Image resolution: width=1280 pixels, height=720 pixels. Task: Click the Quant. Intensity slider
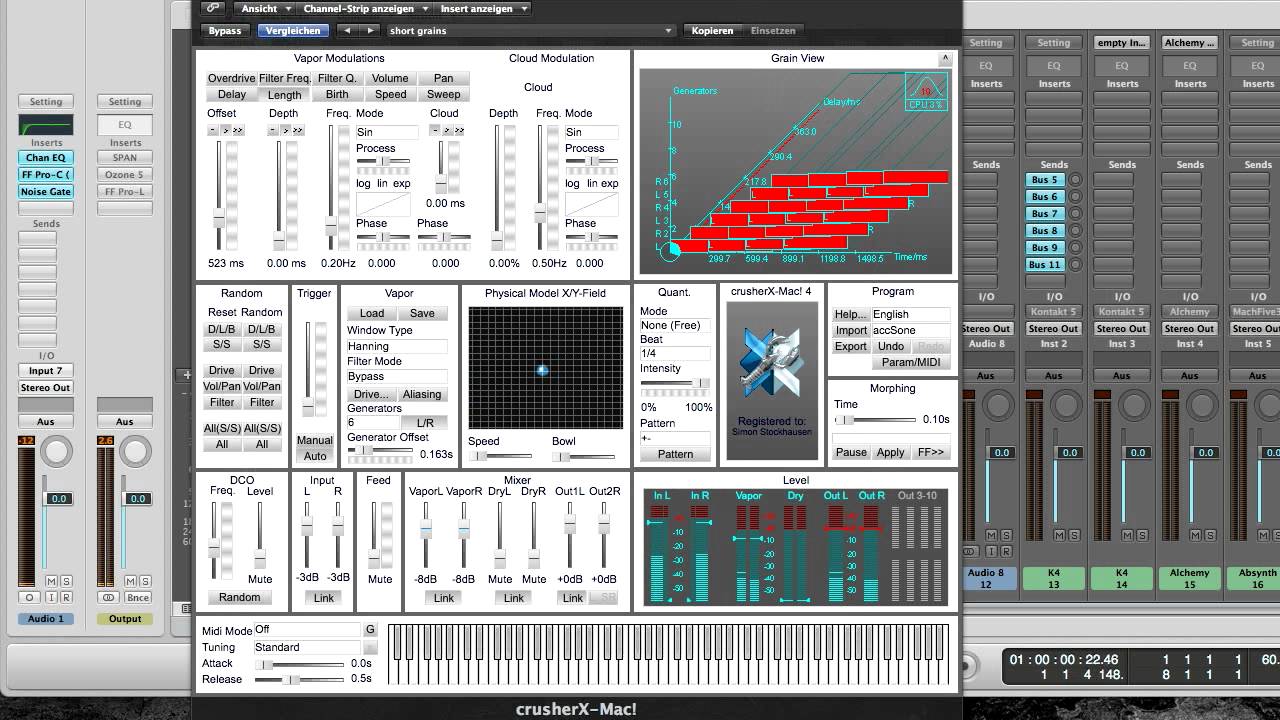(x=675, y=383)
